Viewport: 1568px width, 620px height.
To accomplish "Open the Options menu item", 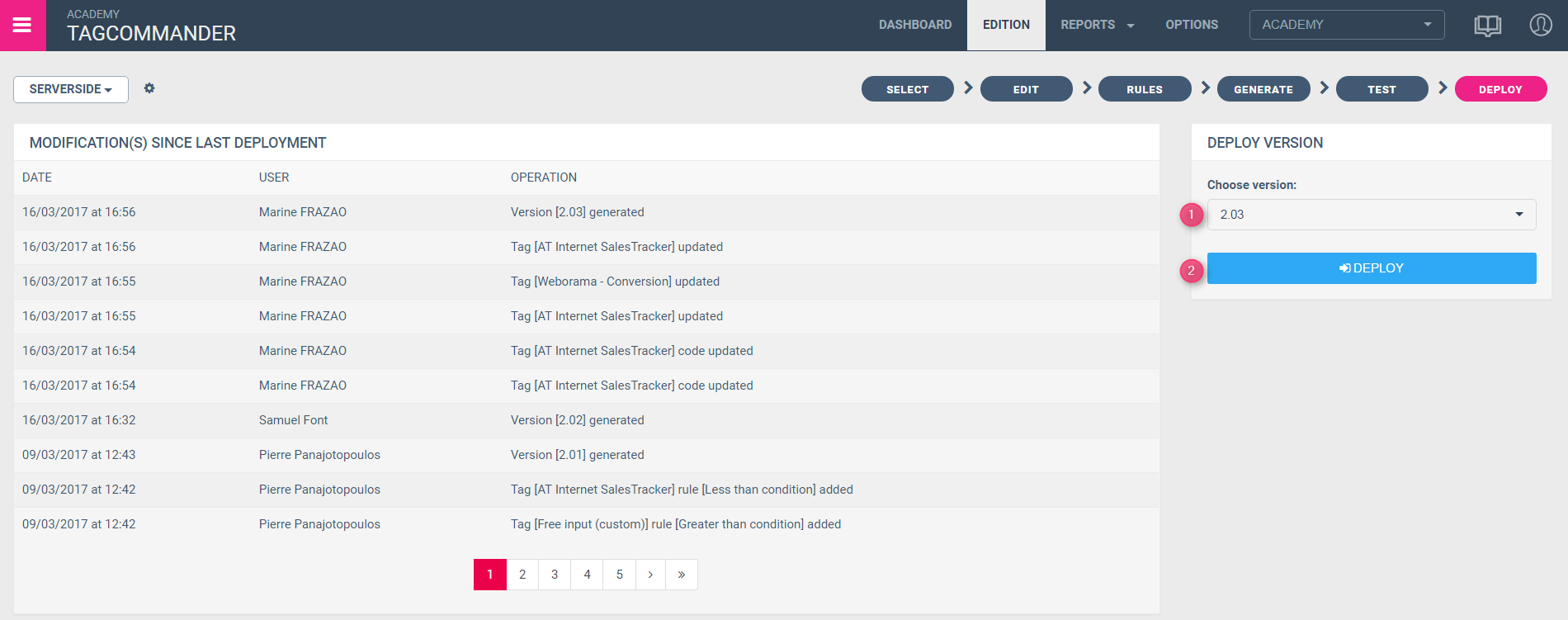I will (x=1191, y=25).
